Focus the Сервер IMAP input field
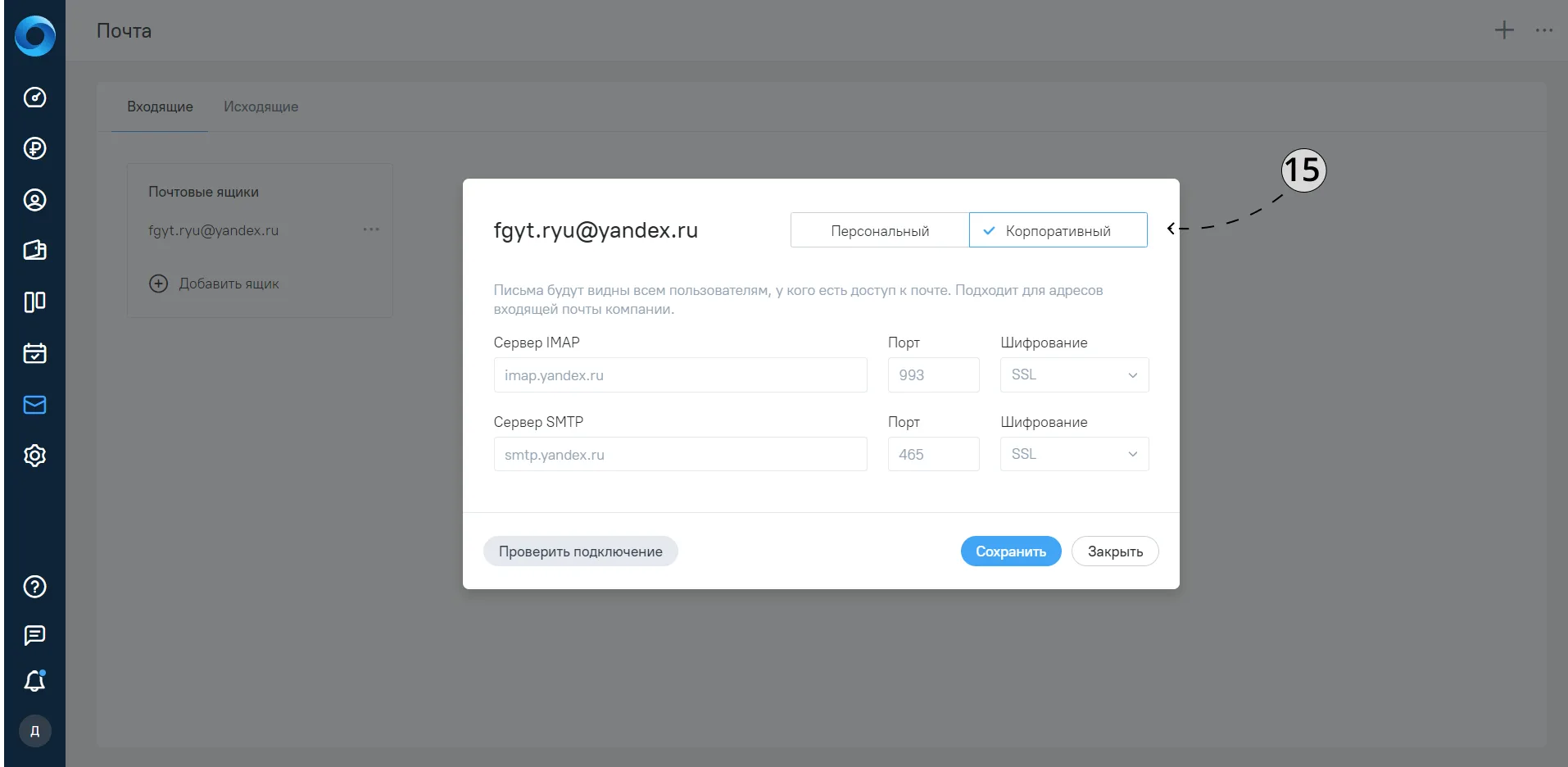The width and height of the screenshot is (1568, 767). click(x=680, y=375)
